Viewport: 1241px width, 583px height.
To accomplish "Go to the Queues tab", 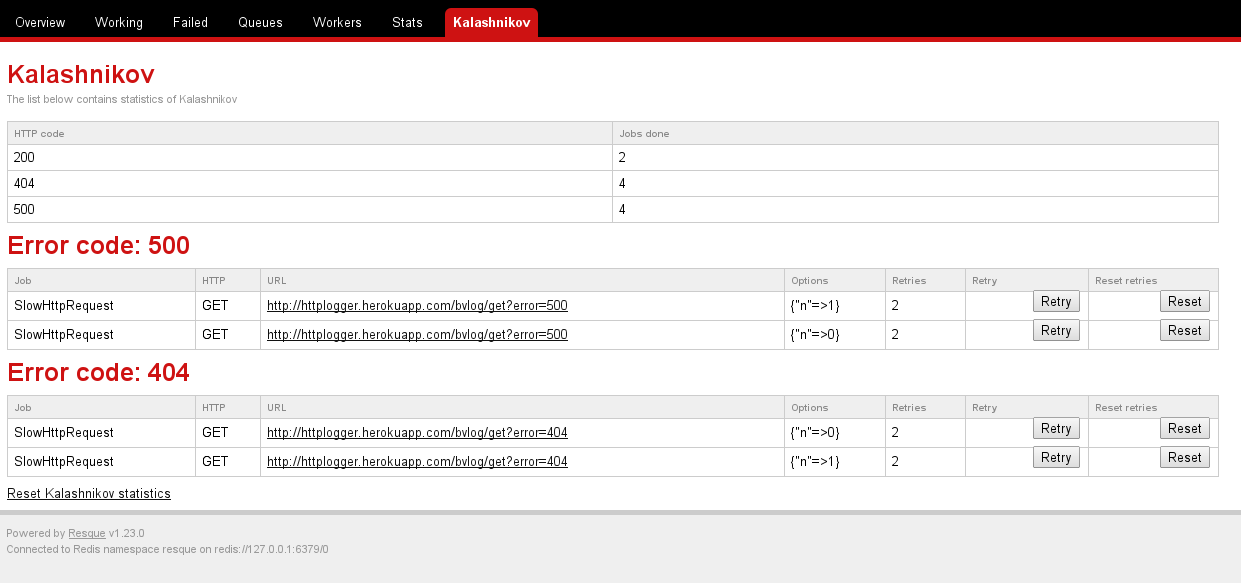I will [x=260, y=22].
